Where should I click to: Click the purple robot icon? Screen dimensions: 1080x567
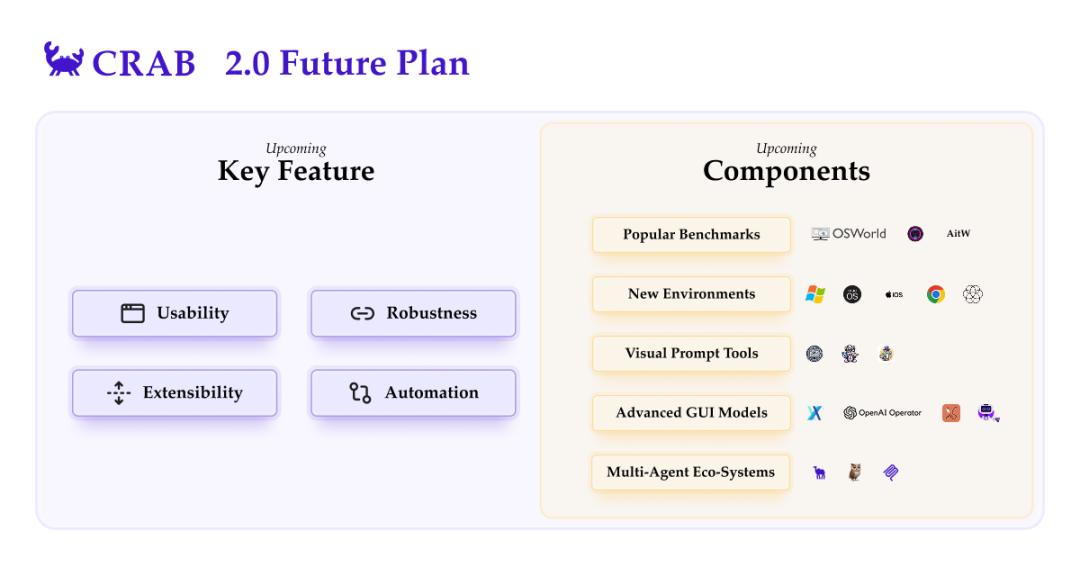point(988,412)
